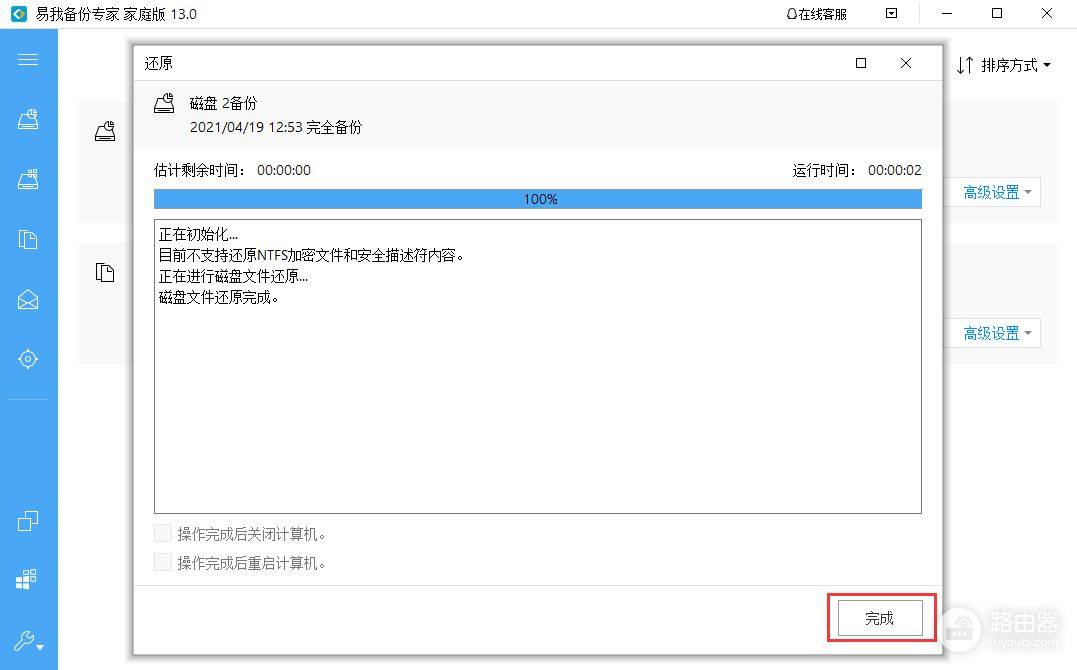Maximize the 还原 restore dialog

861,63
